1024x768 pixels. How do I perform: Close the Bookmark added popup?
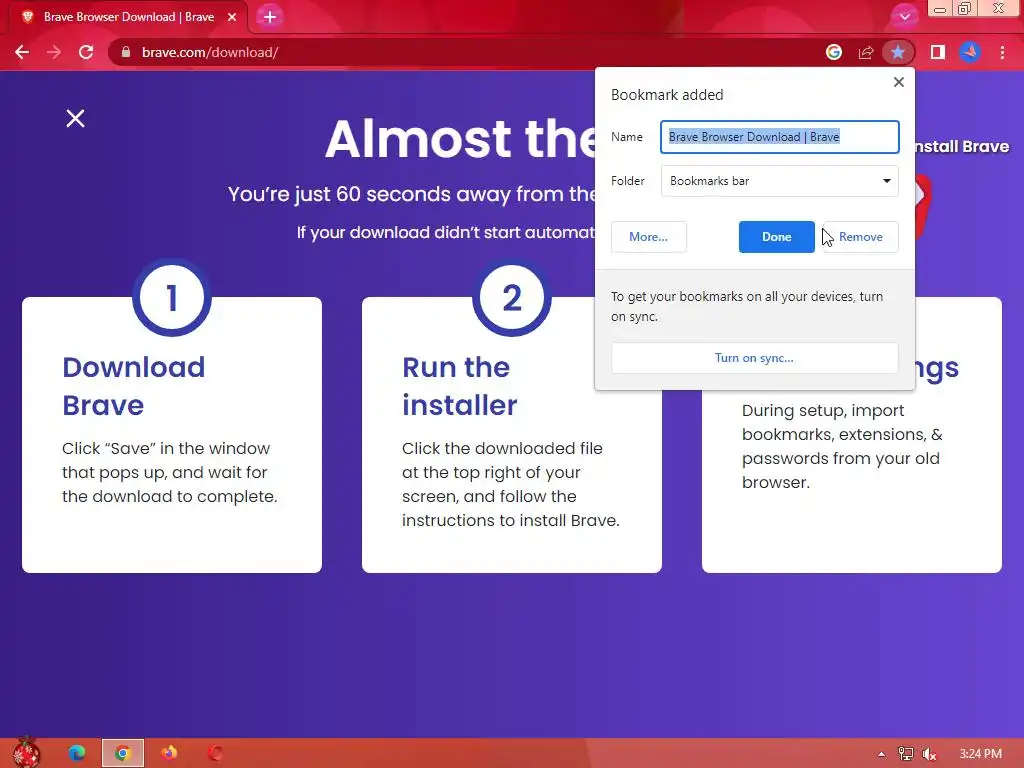point(899,82)
